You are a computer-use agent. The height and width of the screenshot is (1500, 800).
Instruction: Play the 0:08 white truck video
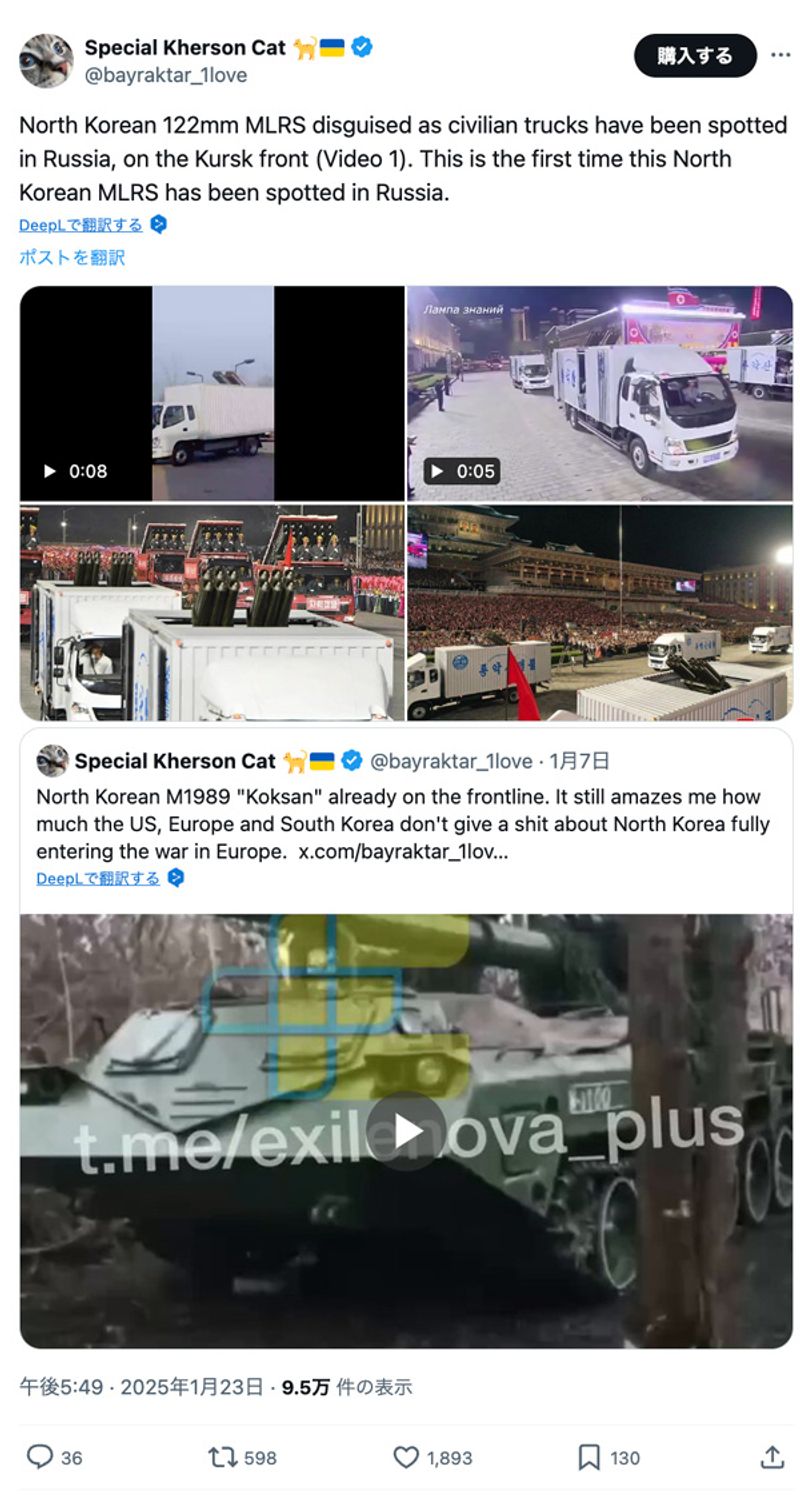[x=212, y=393]
